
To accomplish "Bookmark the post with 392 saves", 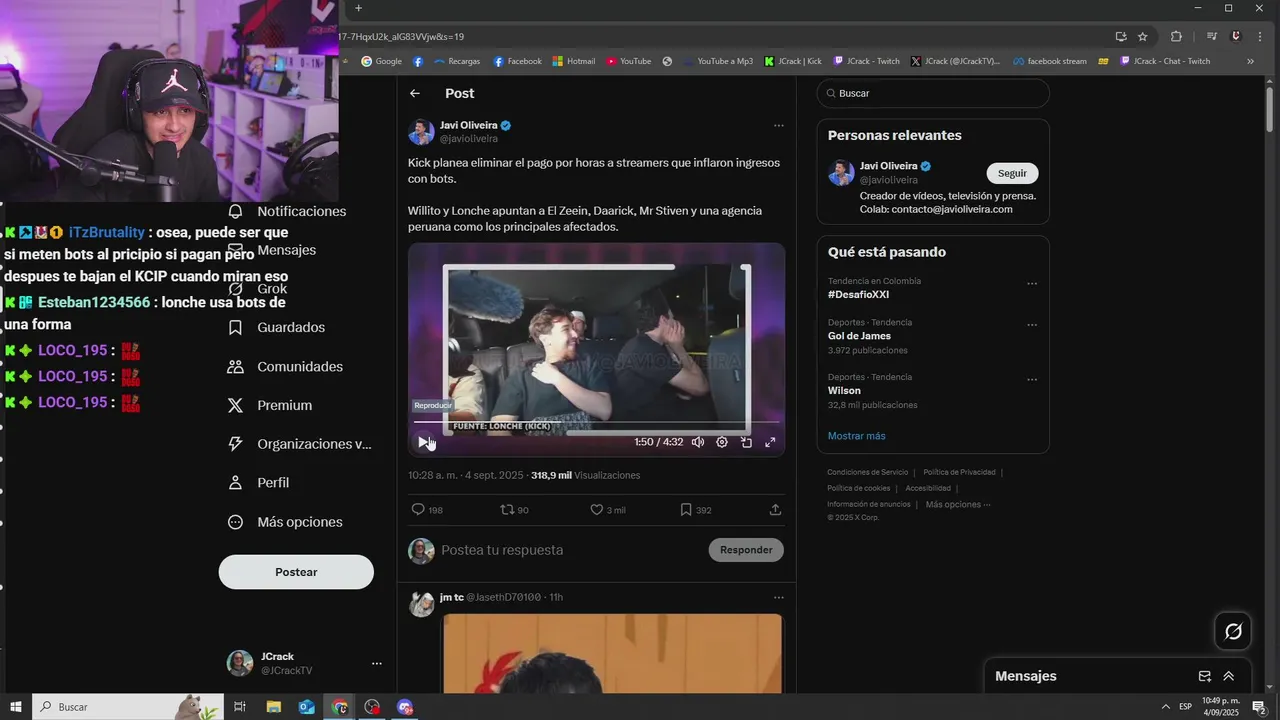I will 696,510.
